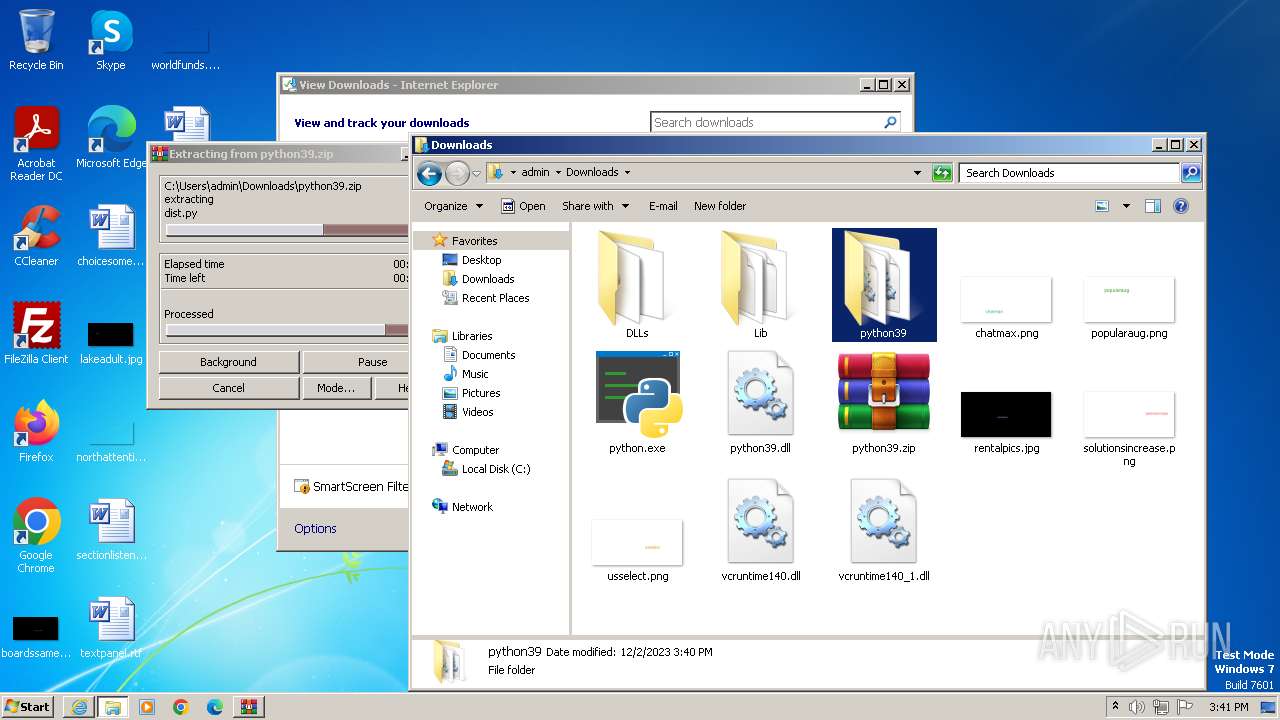Open the Start menu
The height and width of the screenshot is (720, 1280).
(27, 706)
